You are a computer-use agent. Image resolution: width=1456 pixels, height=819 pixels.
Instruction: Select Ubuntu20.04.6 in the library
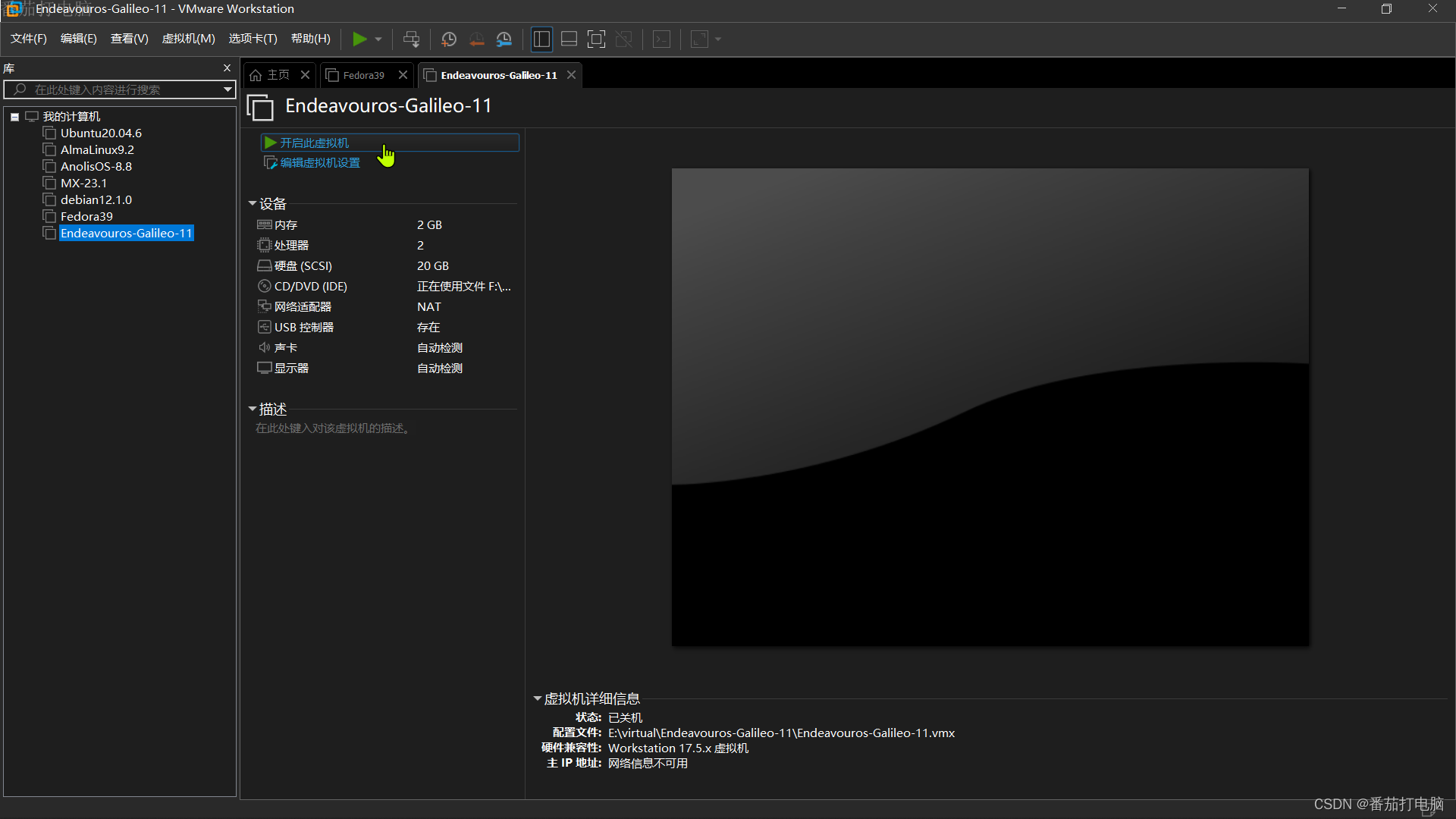(101, 133)
